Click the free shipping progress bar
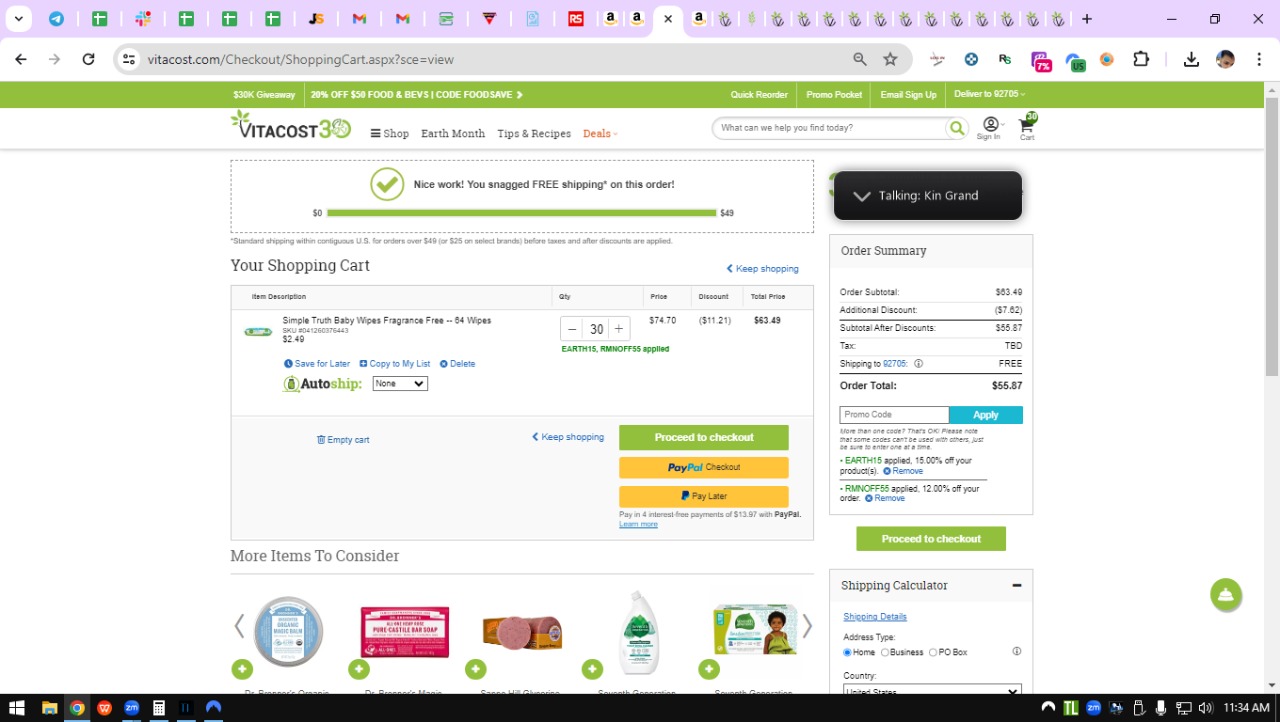Viewport: 1280px width, 722px height. pos(521,213)
